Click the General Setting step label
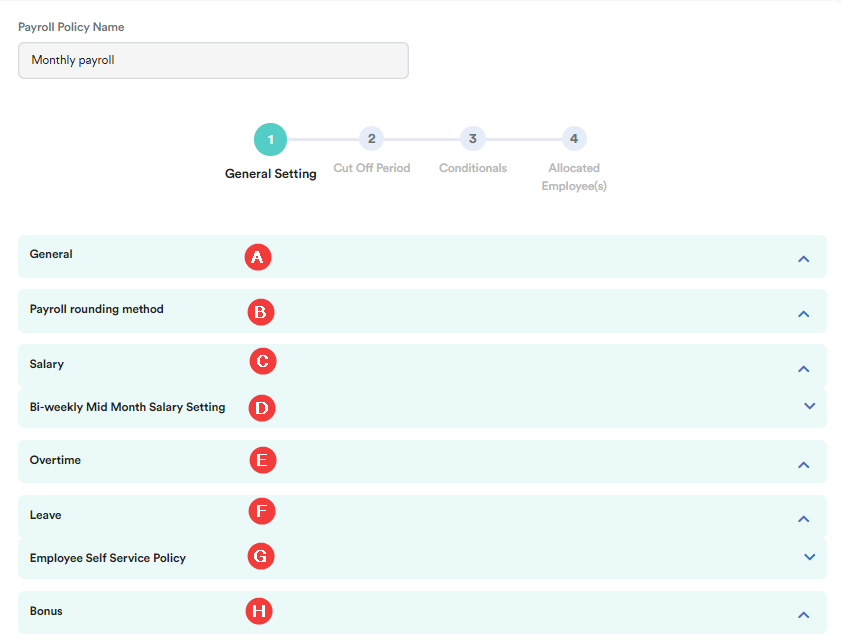 [x=270, y=174]
